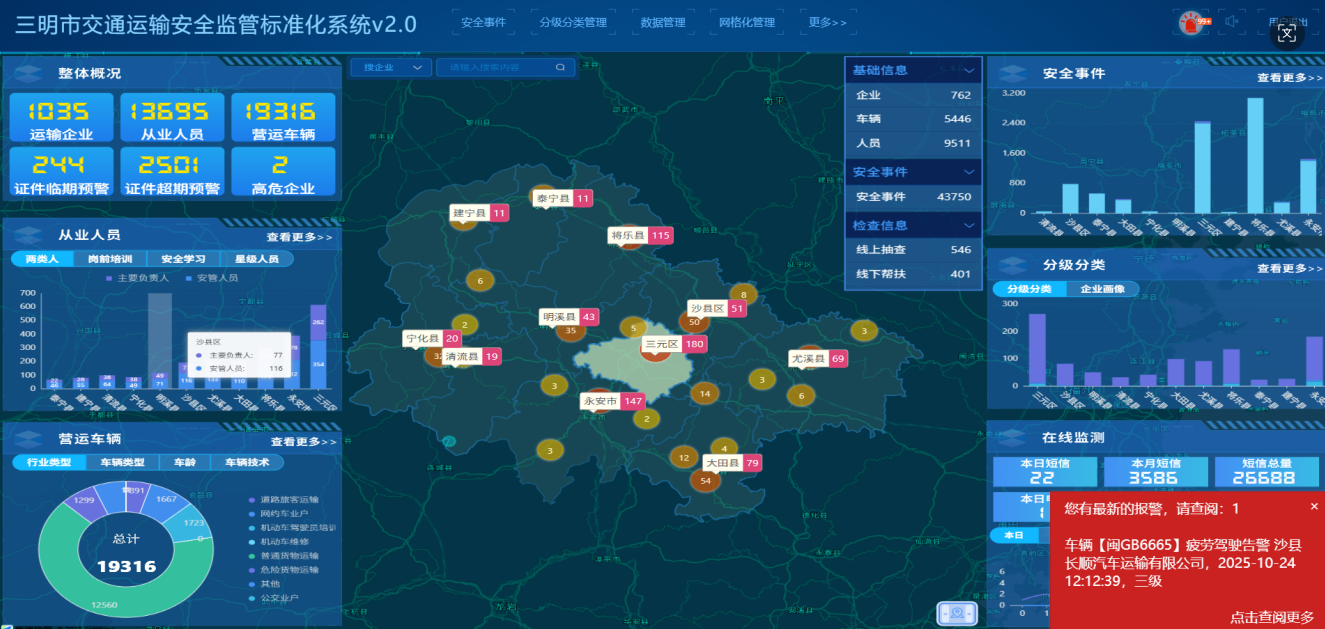Click the 永安市 map marker label
This screenshot has height=629, width=1325.
(601, 401)
